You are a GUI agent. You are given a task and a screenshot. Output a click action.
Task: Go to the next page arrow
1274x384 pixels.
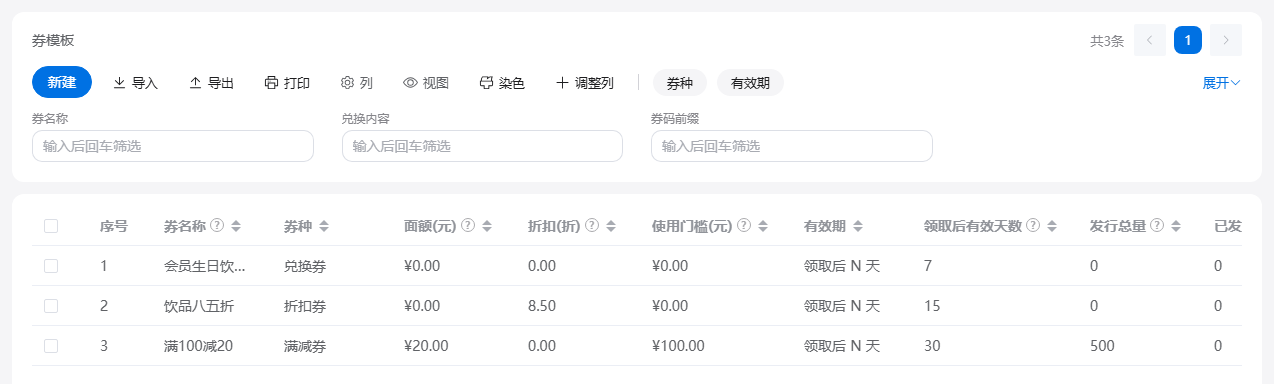[x=1226, y=40]
